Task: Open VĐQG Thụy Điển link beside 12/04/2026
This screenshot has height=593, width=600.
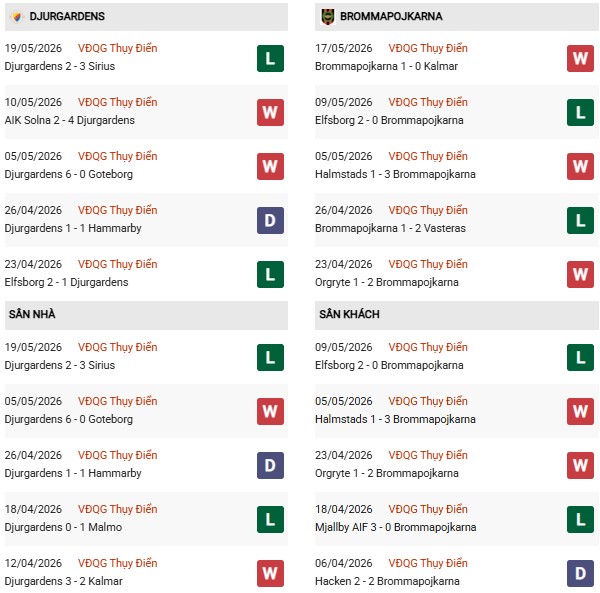Action: point(117,563)
